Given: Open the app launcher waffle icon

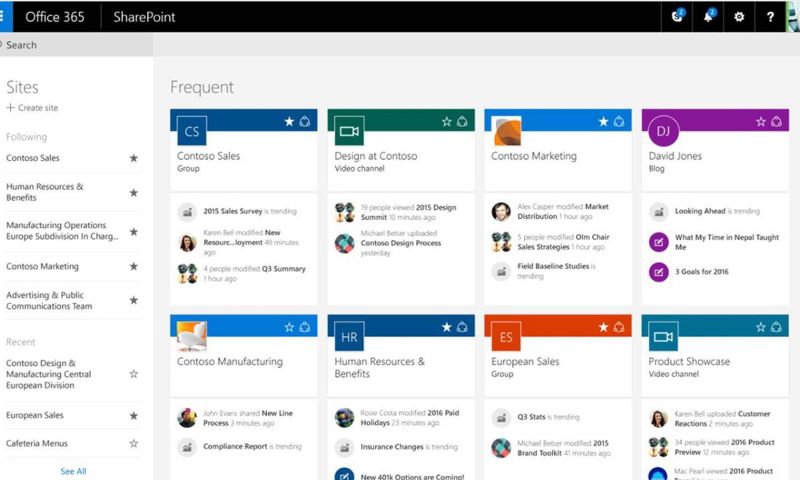Looking at the screenshot, I should tap(3, 16).
